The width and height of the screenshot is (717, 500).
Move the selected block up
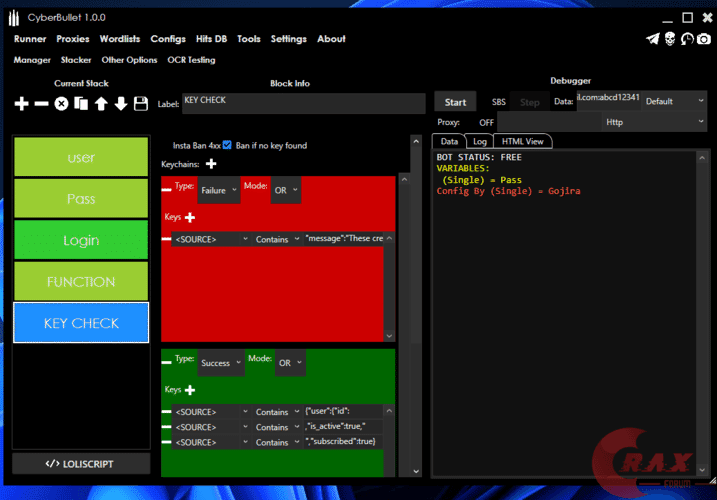pos(101,104)
